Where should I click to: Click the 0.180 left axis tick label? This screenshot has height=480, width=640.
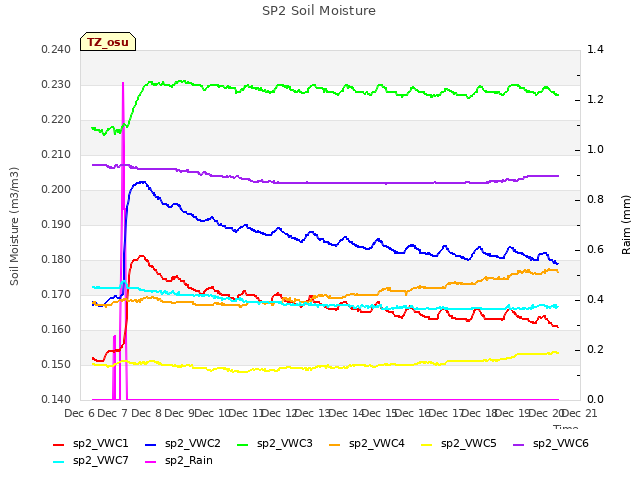pos(56,260)
